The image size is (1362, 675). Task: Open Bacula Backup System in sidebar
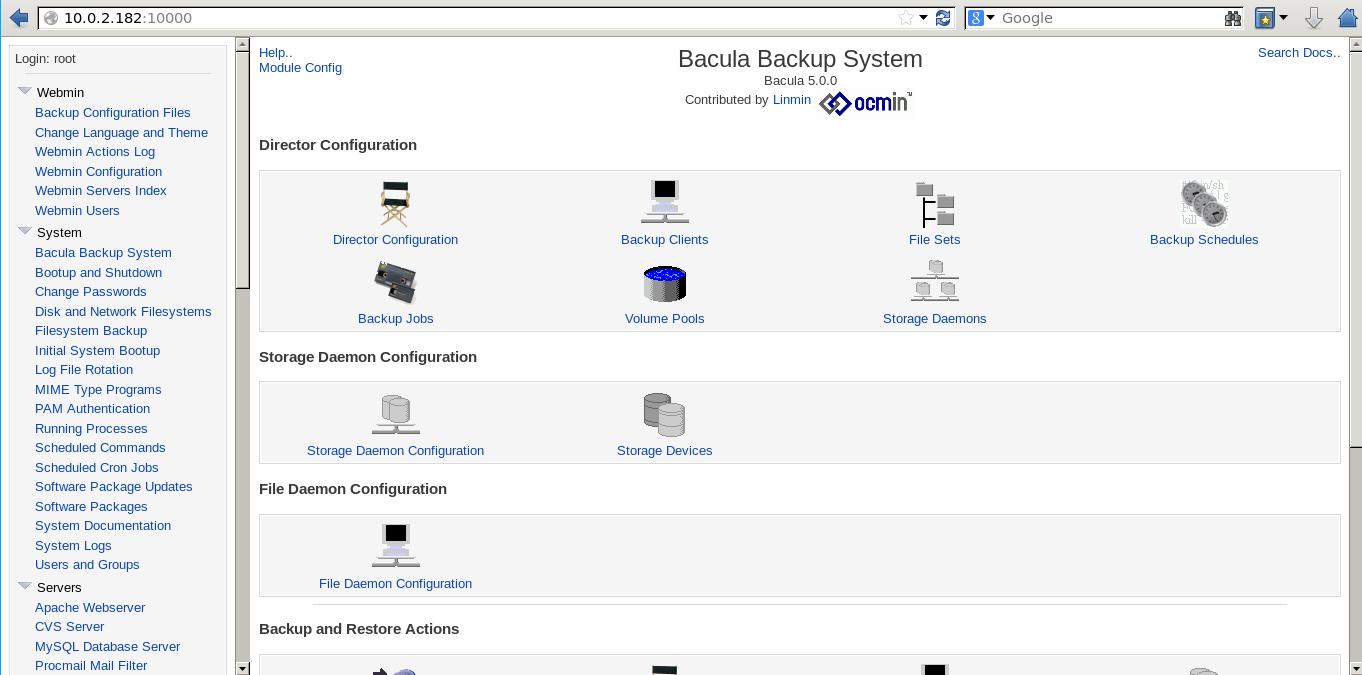point(103,253)
